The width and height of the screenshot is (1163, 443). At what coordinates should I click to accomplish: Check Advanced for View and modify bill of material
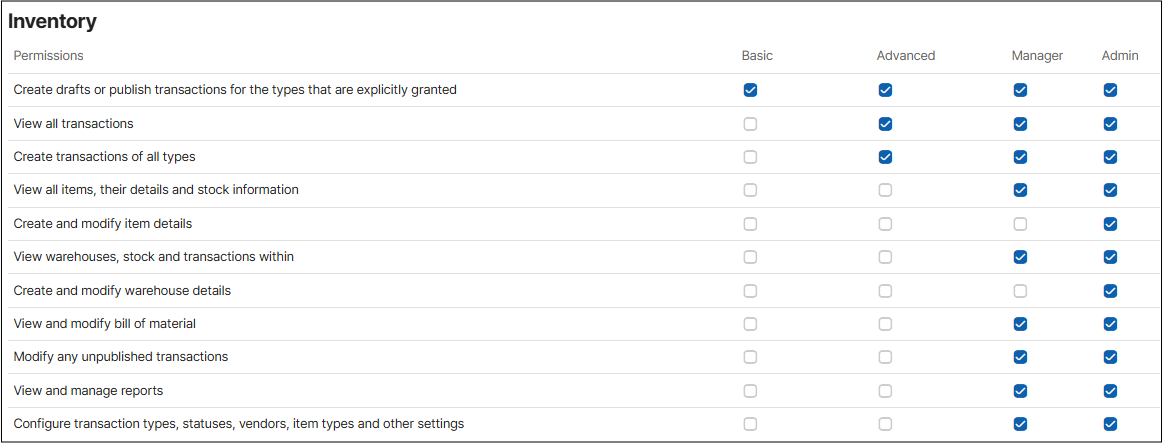[x=885, y=324]
